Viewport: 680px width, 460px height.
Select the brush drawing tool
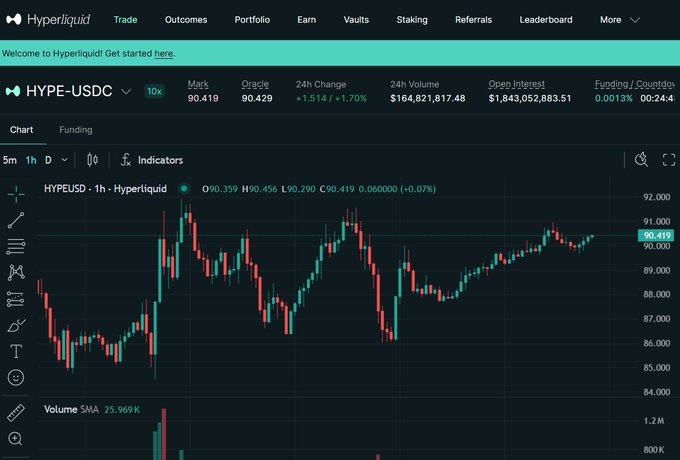pos(16,325)
